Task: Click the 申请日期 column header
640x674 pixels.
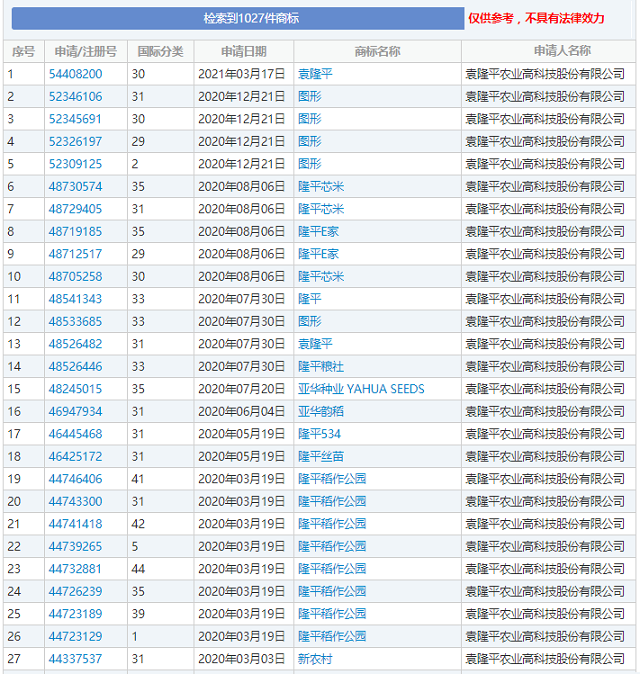Action: tap(244, 52)
